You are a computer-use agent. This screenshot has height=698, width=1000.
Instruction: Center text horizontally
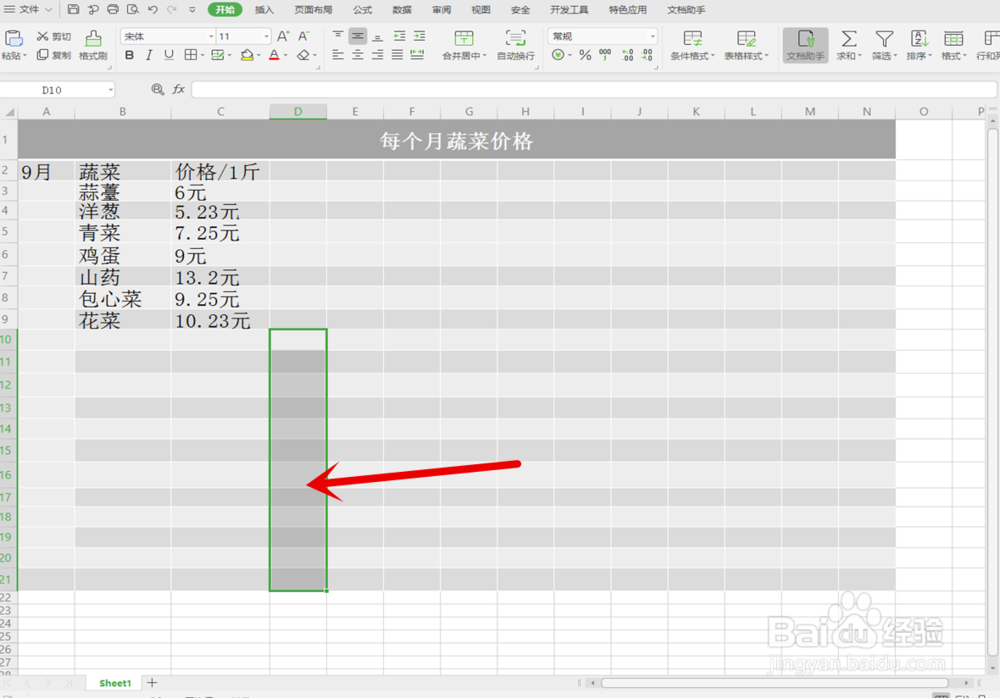point(358,56)
